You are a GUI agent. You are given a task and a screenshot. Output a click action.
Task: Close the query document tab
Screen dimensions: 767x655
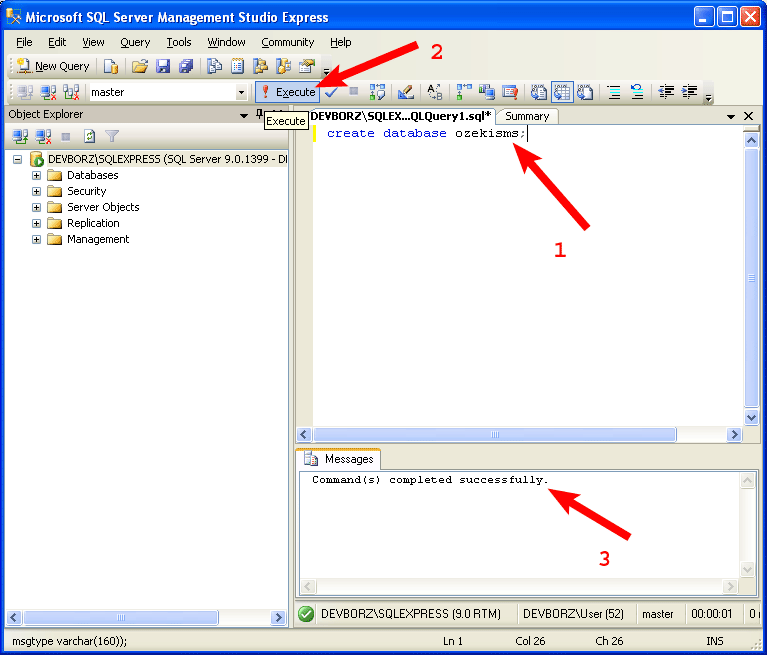tap(748, 116)
